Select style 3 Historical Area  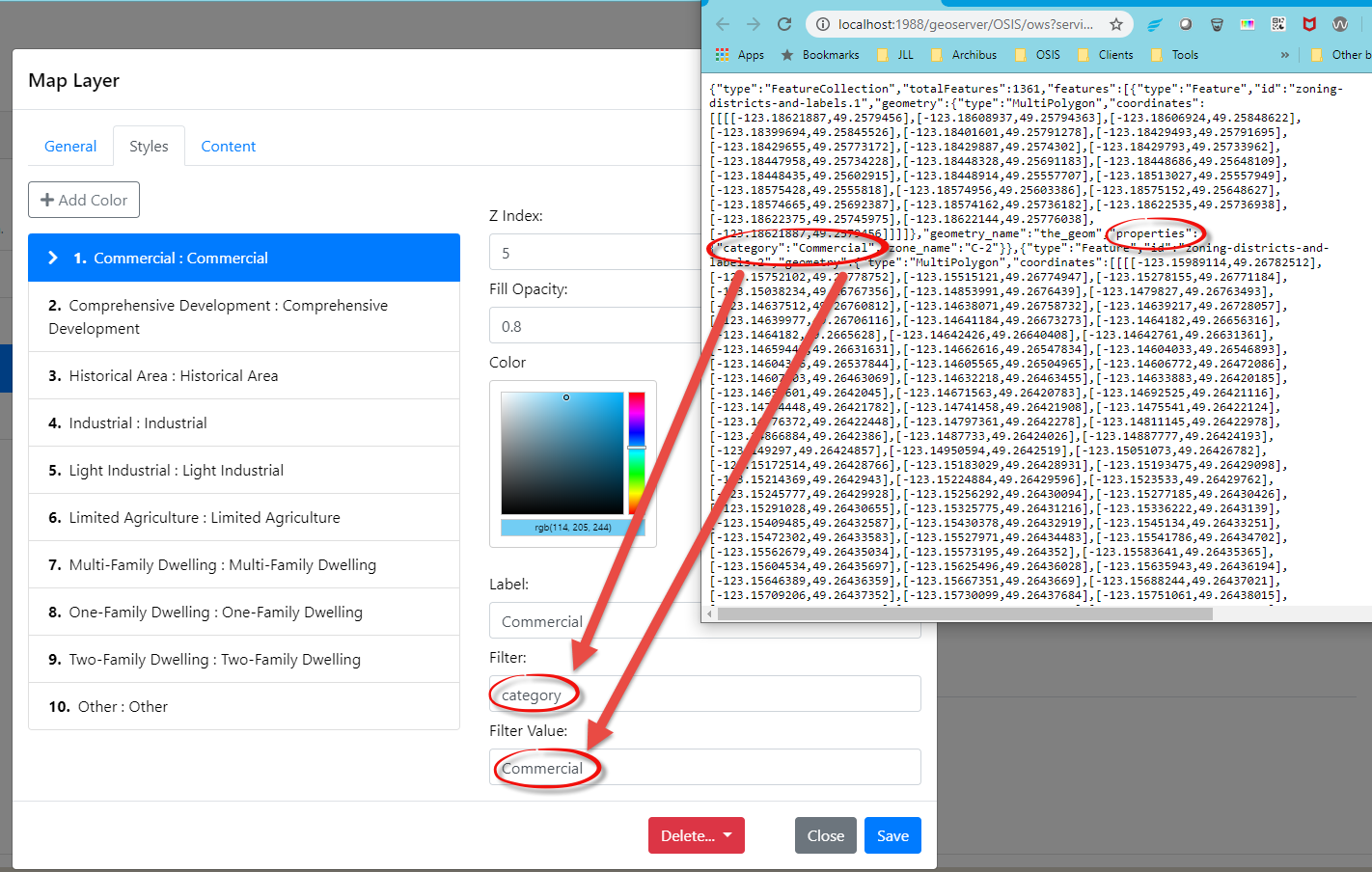click(x=244, y=375)
